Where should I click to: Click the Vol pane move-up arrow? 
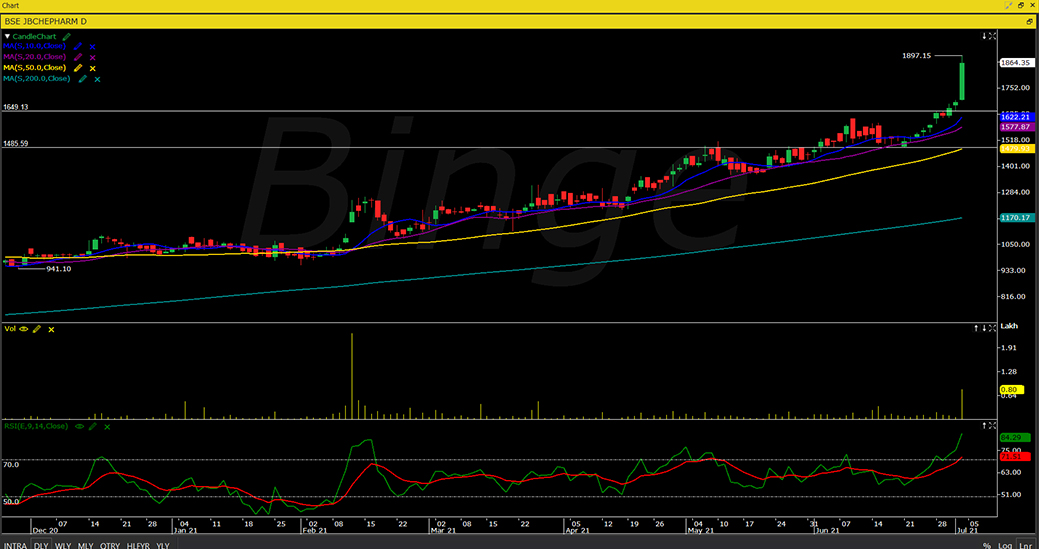977,328
